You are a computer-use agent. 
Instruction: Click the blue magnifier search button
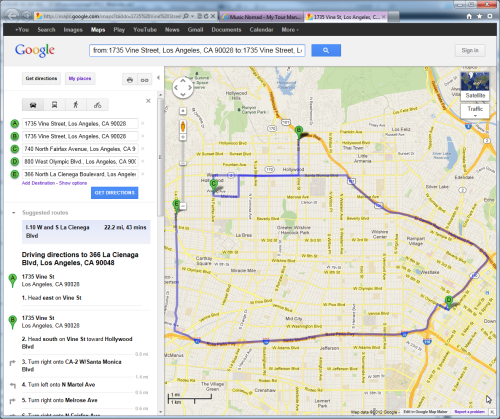coord(326,50)
